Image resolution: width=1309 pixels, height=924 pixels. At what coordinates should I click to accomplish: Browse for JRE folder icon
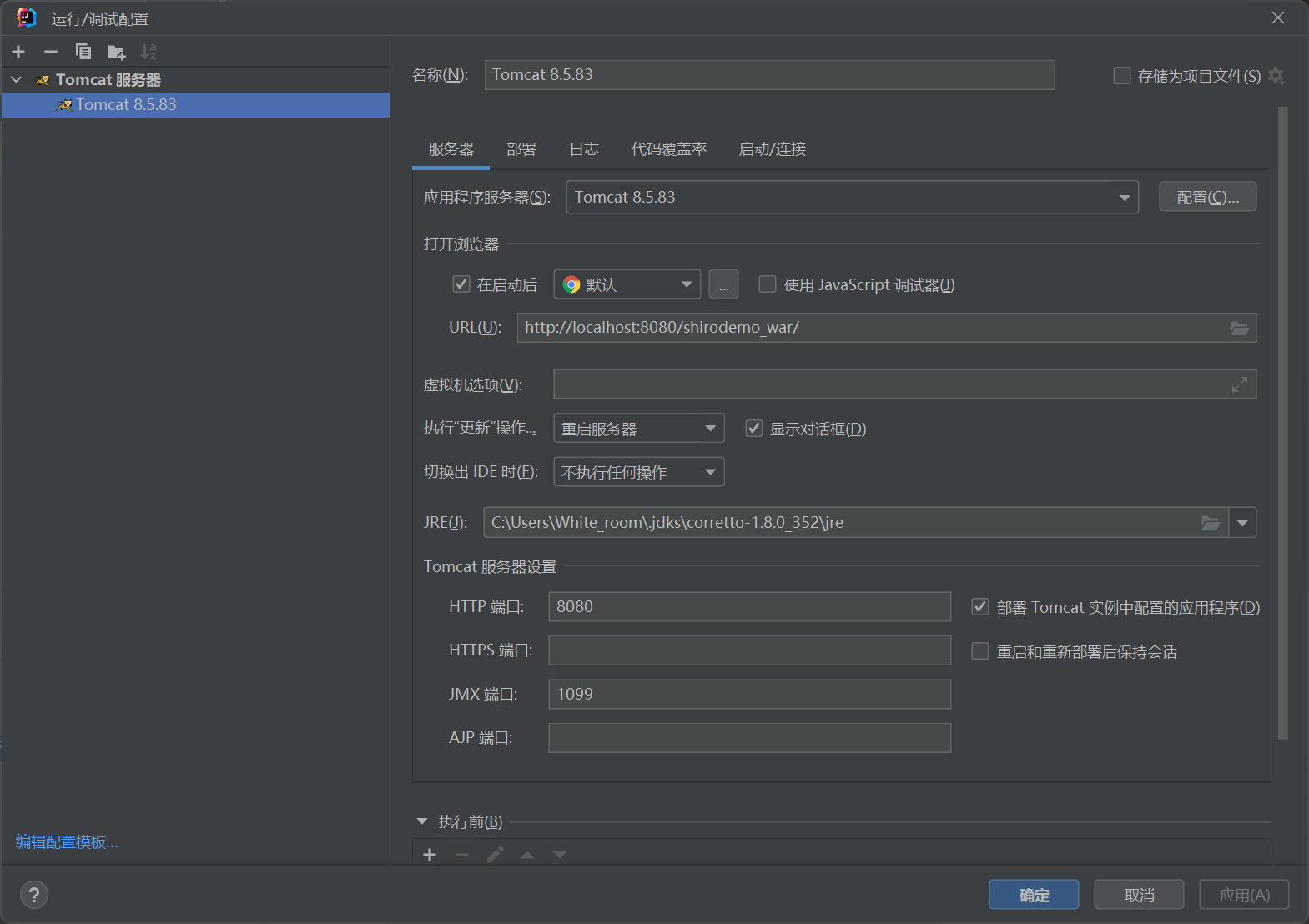1211,523
